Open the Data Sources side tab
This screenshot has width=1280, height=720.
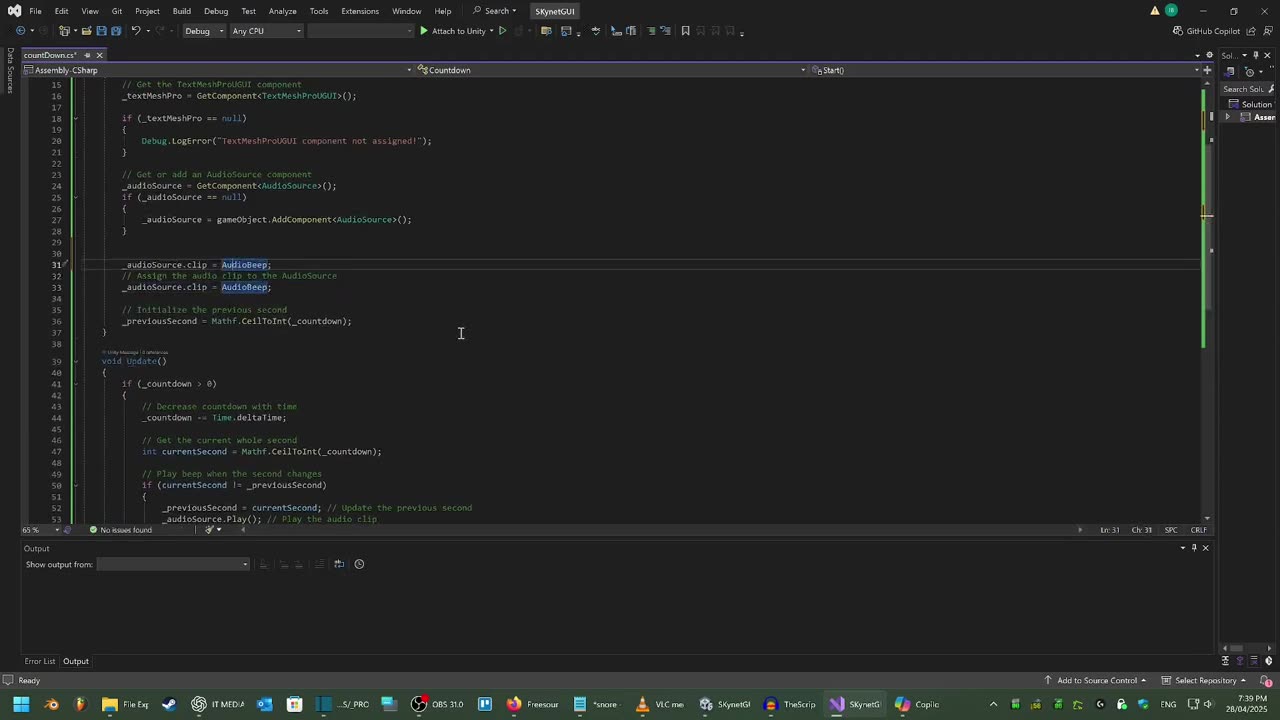click(x=10, y=71)
